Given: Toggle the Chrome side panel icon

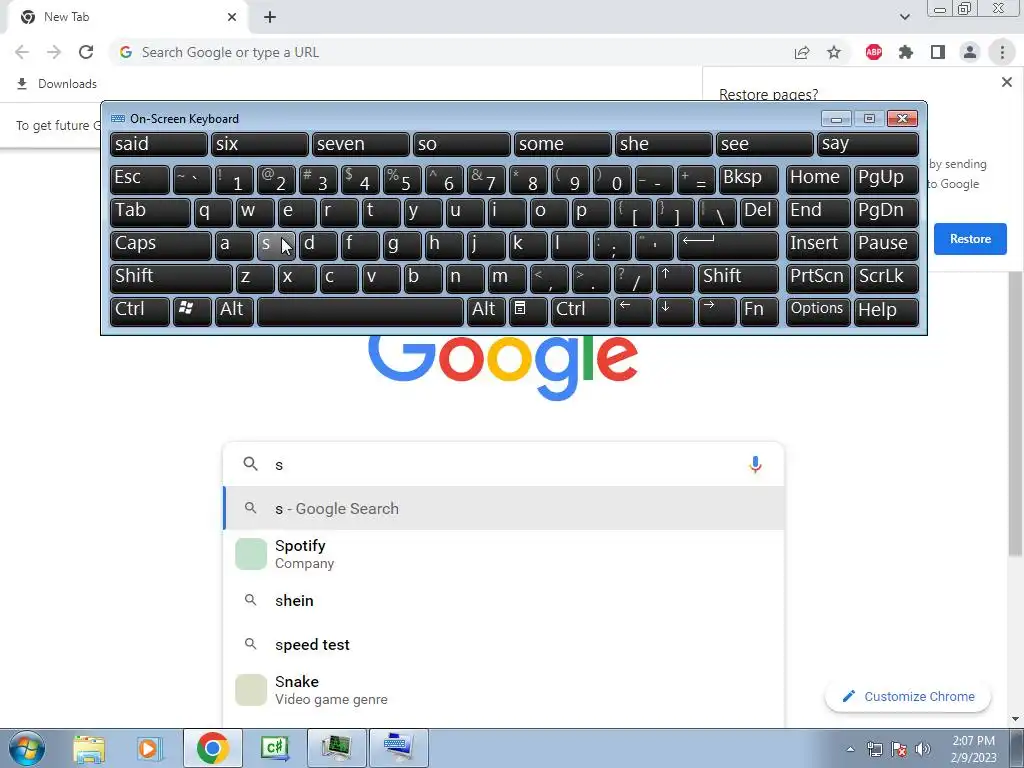Looking at the screenshot, I should coord(938,52).
